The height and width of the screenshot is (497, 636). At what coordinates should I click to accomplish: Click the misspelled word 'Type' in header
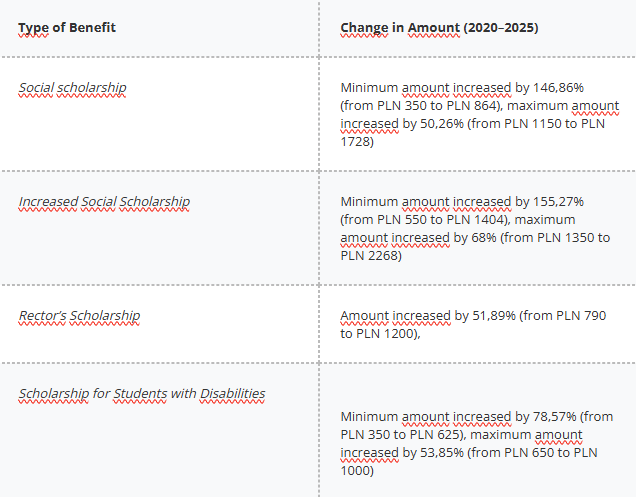click(33, 28)
